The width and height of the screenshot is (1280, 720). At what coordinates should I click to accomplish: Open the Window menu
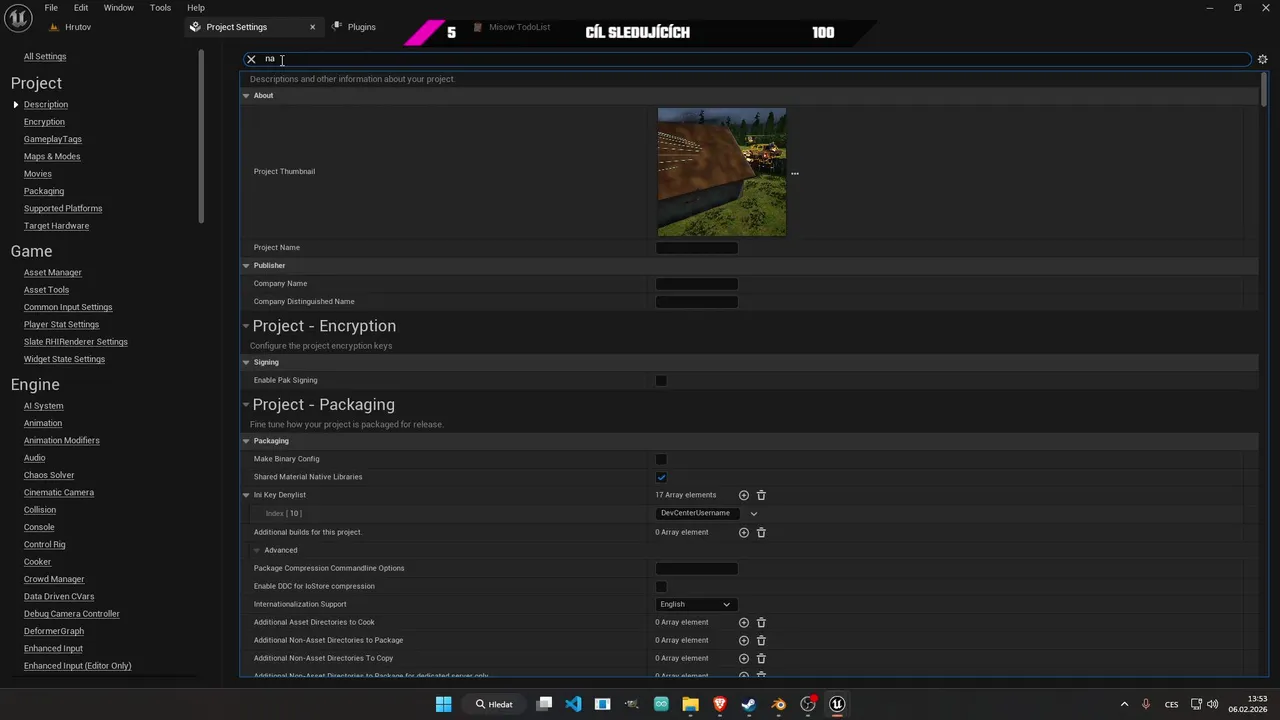point(119,8)
